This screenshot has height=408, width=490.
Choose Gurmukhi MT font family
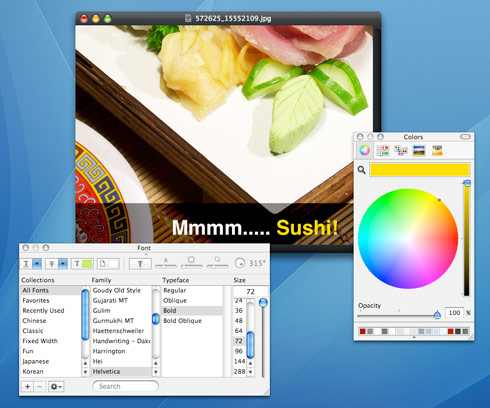[x=121, y=321]
